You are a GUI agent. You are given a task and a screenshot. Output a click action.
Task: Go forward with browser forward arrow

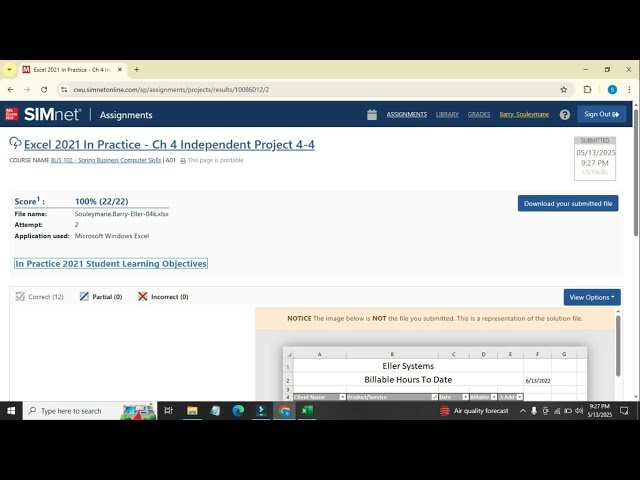pyautogui.click(x=27, y=89)
